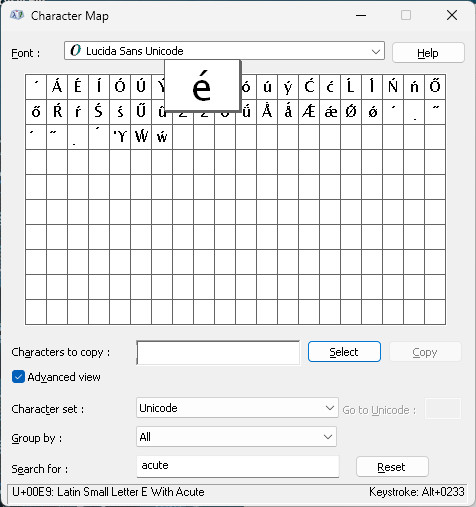476x507 pixels.
Task: Expand the Group by dropdown set to All
Action: click(236, 437)
